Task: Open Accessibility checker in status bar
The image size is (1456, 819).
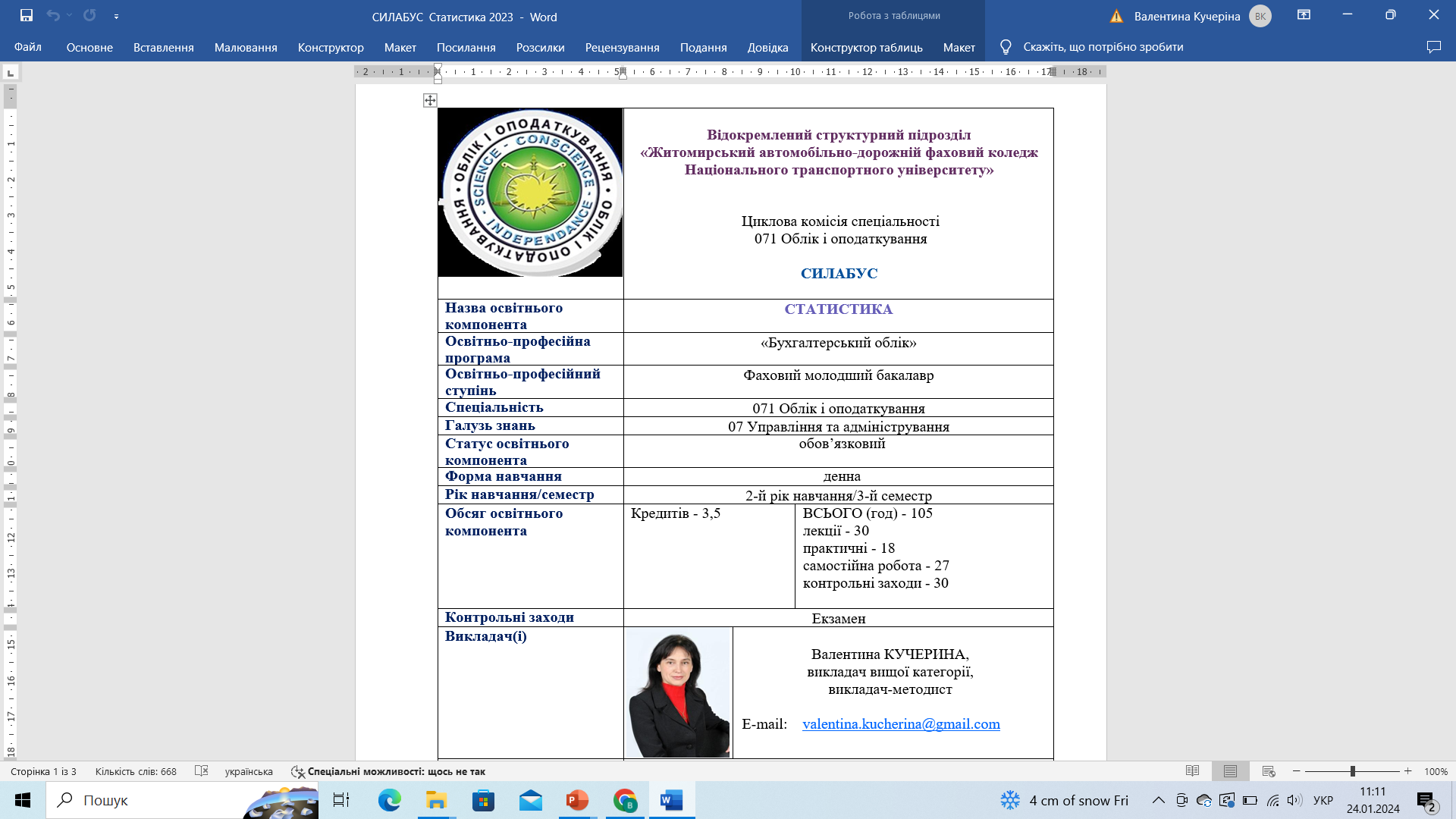Action: 388,771
